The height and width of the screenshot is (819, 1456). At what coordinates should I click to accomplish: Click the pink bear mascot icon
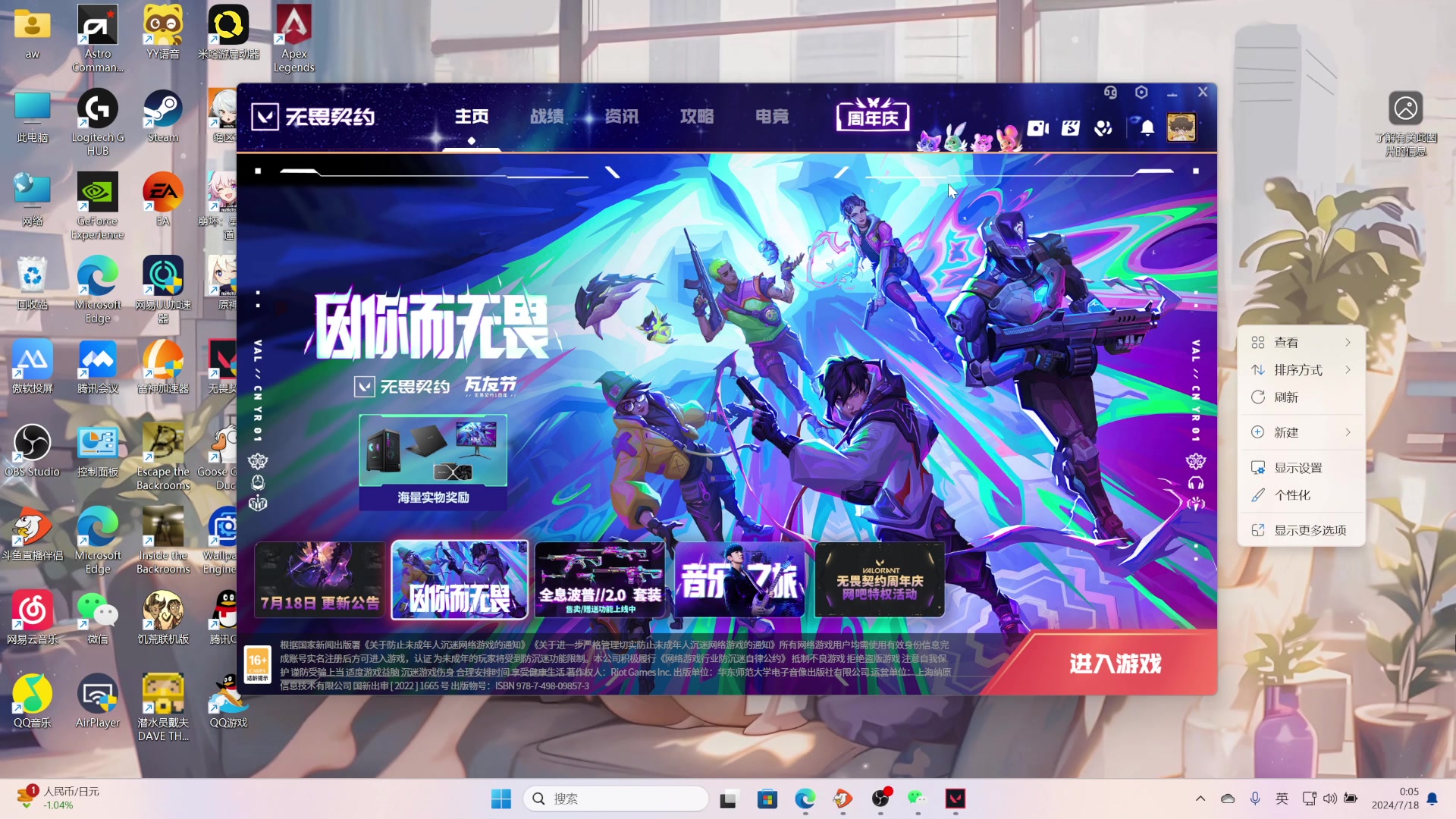tap(983, 141)
